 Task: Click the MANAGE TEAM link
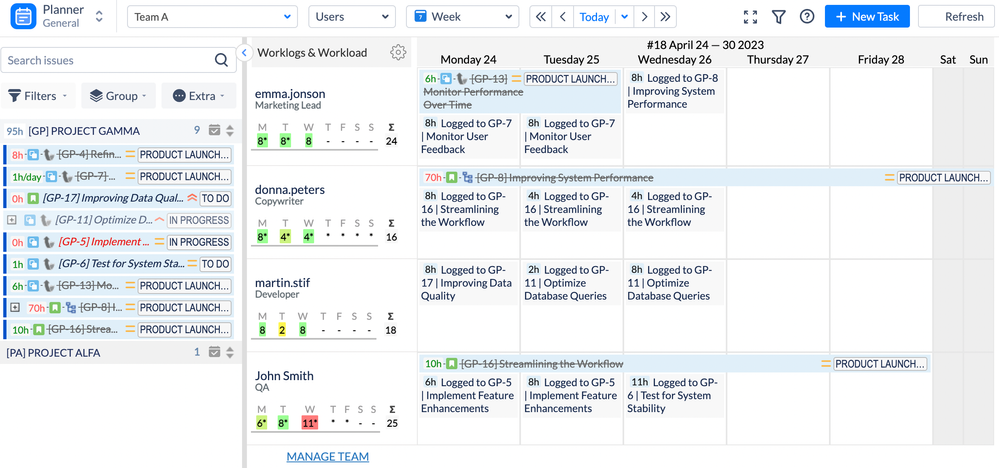point(327,457)
